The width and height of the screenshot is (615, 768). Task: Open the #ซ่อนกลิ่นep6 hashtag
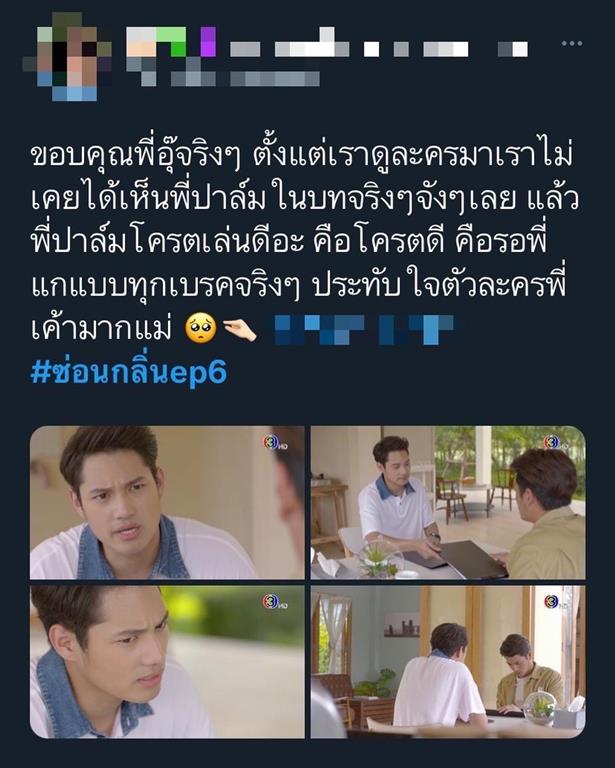coord(129,372)
